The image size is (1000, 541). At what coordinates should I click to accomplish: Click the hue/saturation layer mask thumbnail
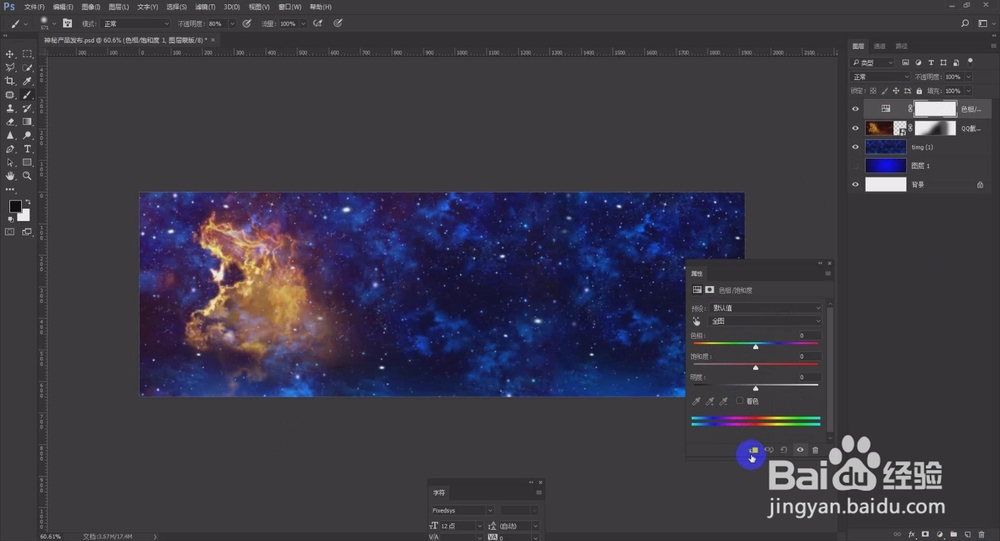pos(936,109)
